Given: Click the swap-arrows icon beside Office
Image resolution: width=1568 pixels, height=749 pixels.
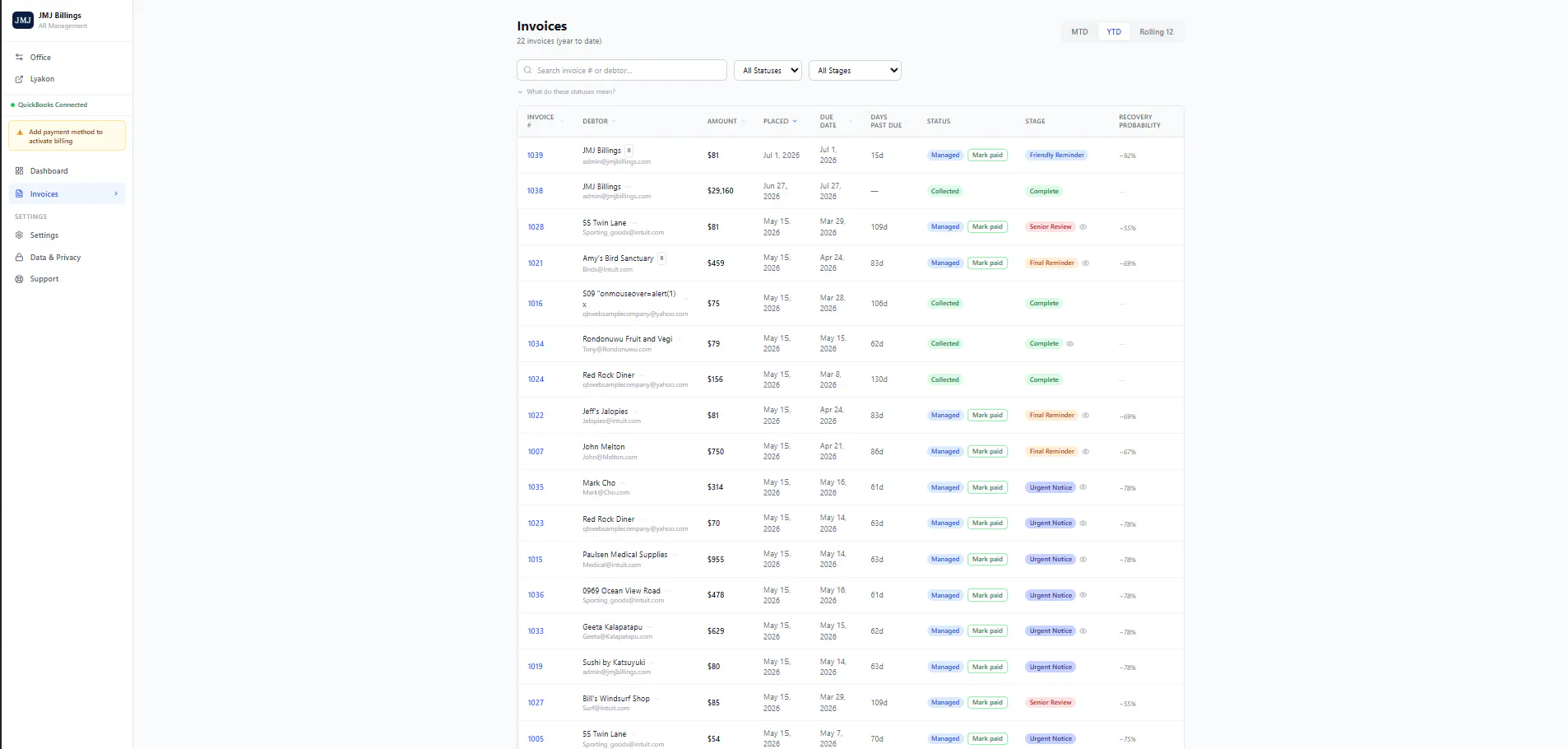Looking at the screenshot, I should click(x=19, y=58).
